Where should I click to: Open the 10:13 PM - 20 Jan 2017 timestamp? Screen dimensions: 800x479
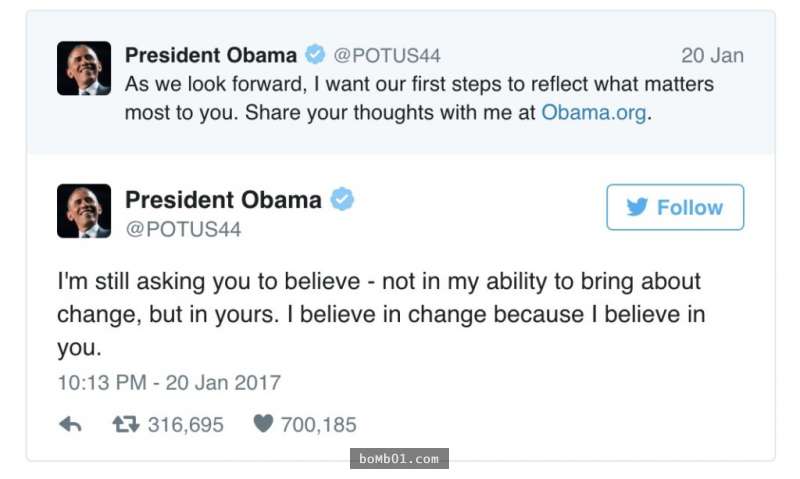pos(169,383)
